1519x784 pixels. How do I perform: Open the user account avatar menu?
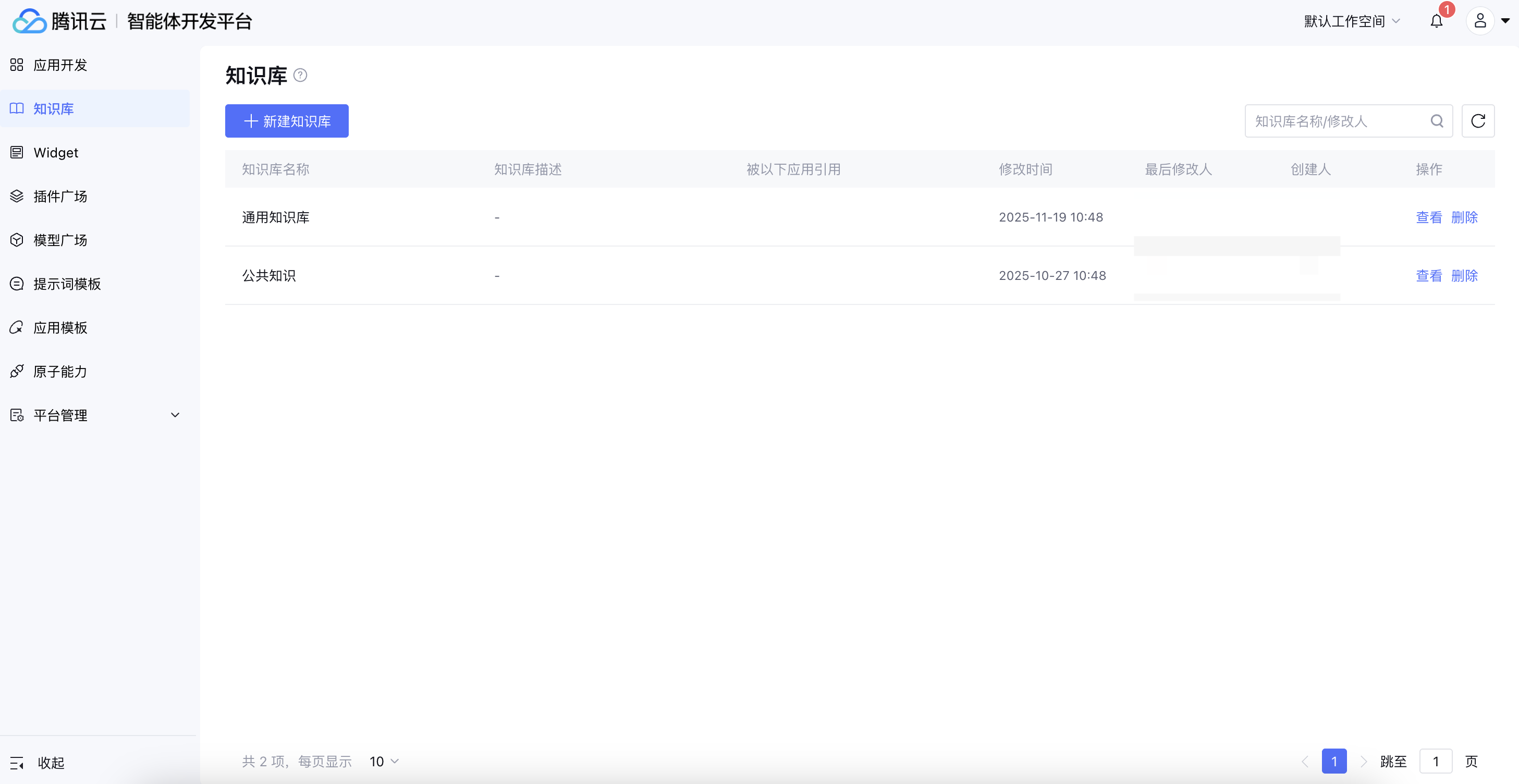pos(1479,22)
